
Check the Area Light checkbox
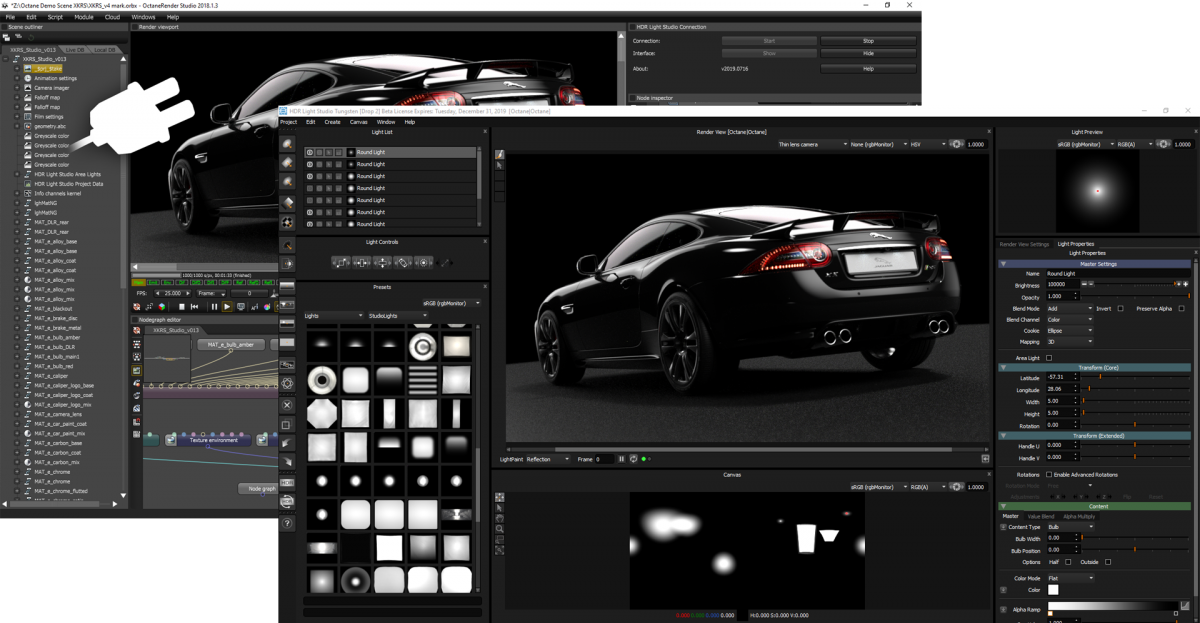[x=1049, y=358]
